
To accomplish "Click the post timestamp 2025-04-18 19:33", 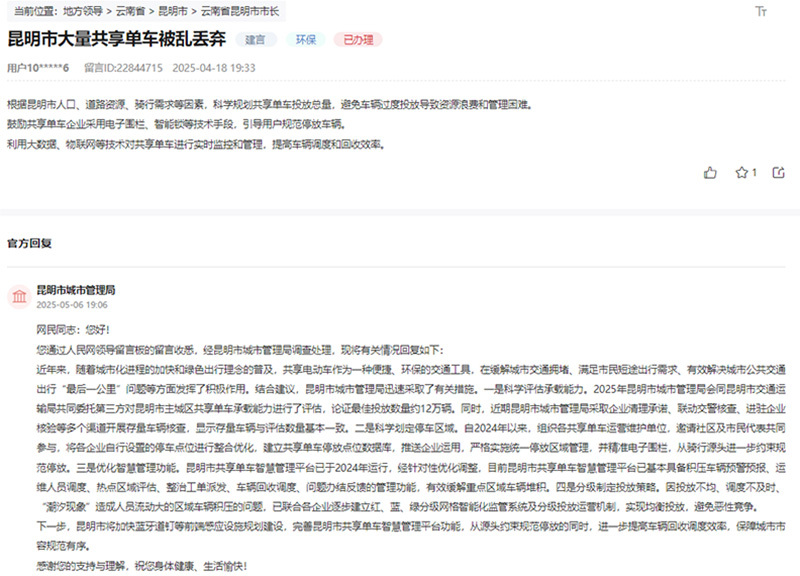I will tap(215, 68).
